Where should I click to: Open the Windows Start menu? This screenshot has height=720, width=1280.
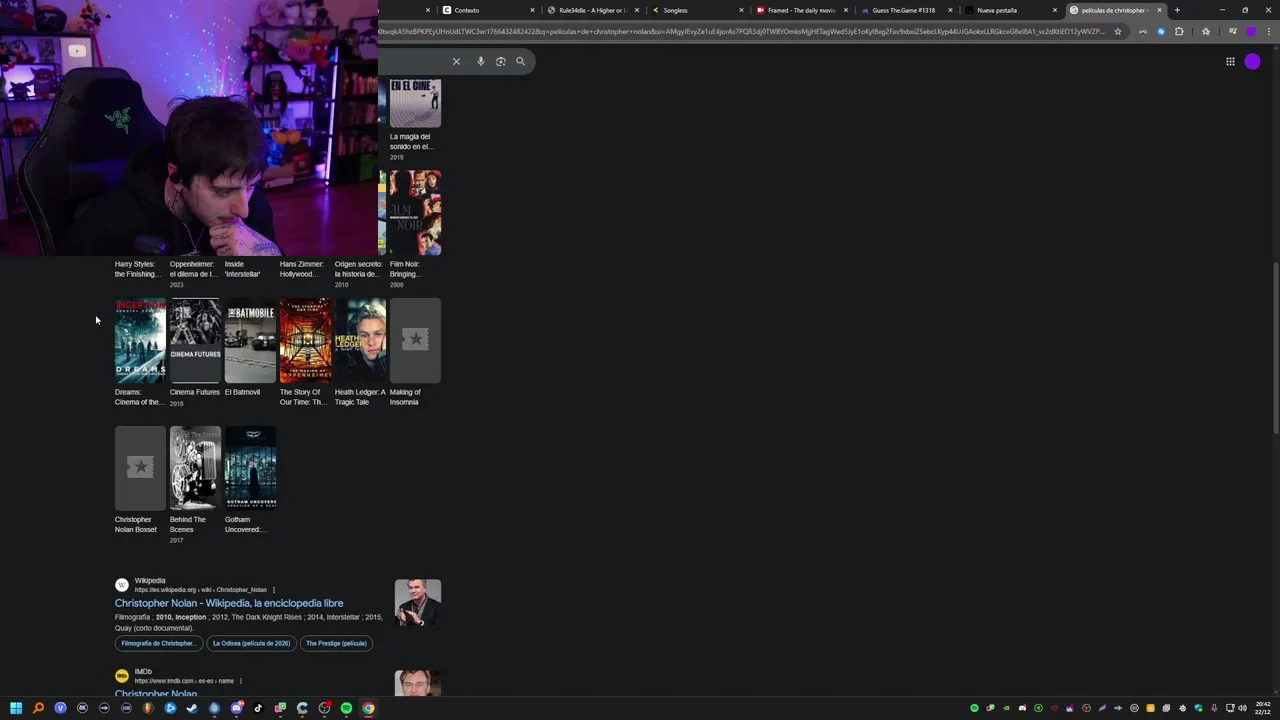[x=16, y=708]
